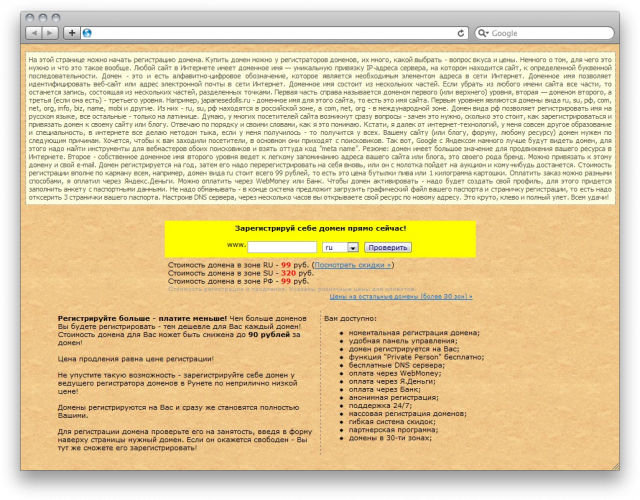Click the long description text block at top
640x500 pixels.
(320, 125)
